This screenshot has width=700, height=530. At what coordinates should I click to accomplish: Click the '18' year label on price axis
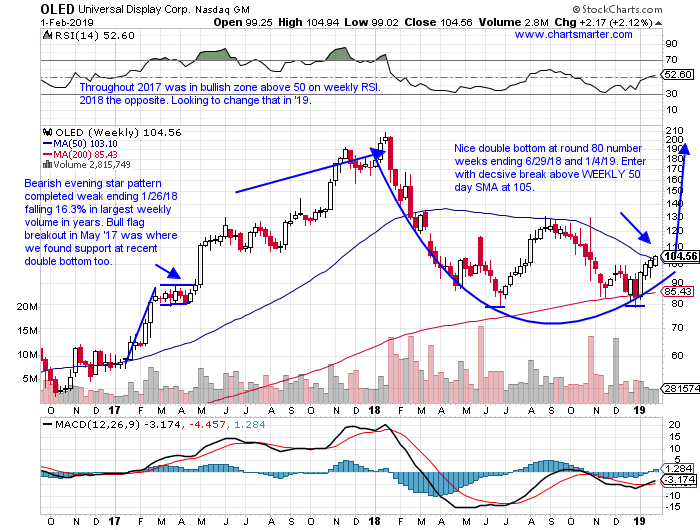pos(375,410)
